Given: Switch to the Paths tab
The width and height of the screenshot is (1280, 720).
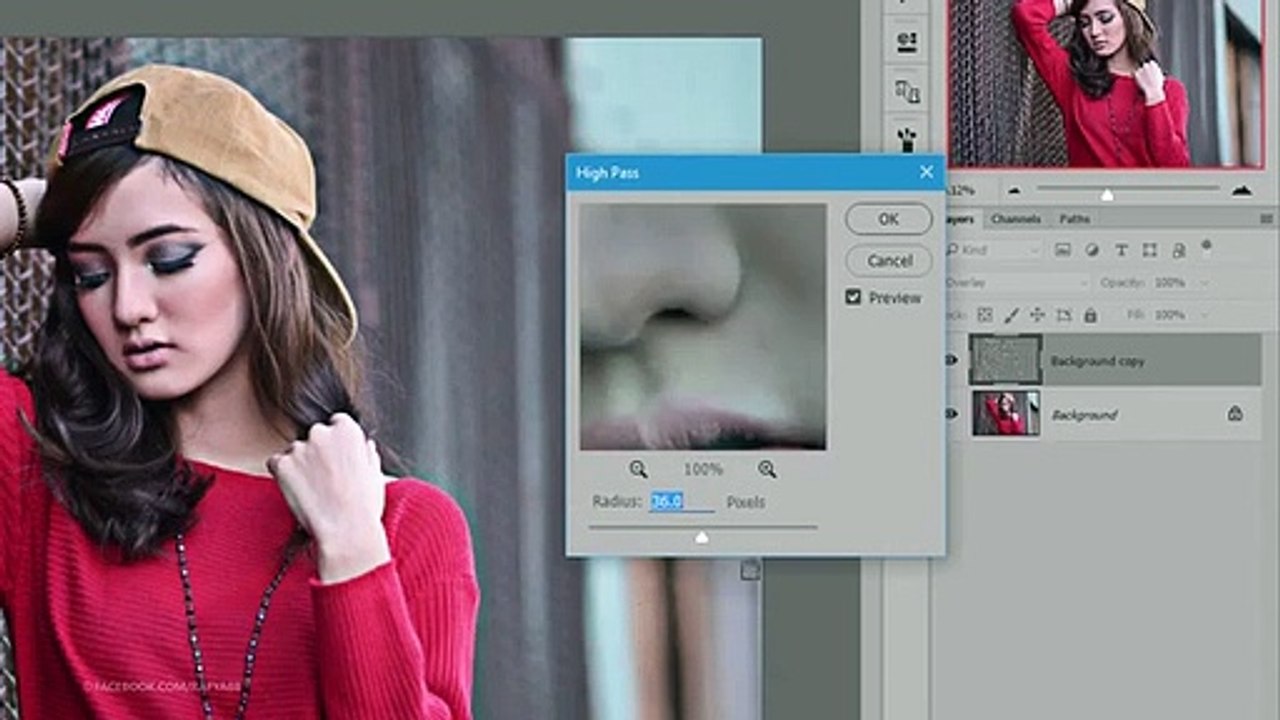Looking at the screenshot, I should tap(1074, 219).
